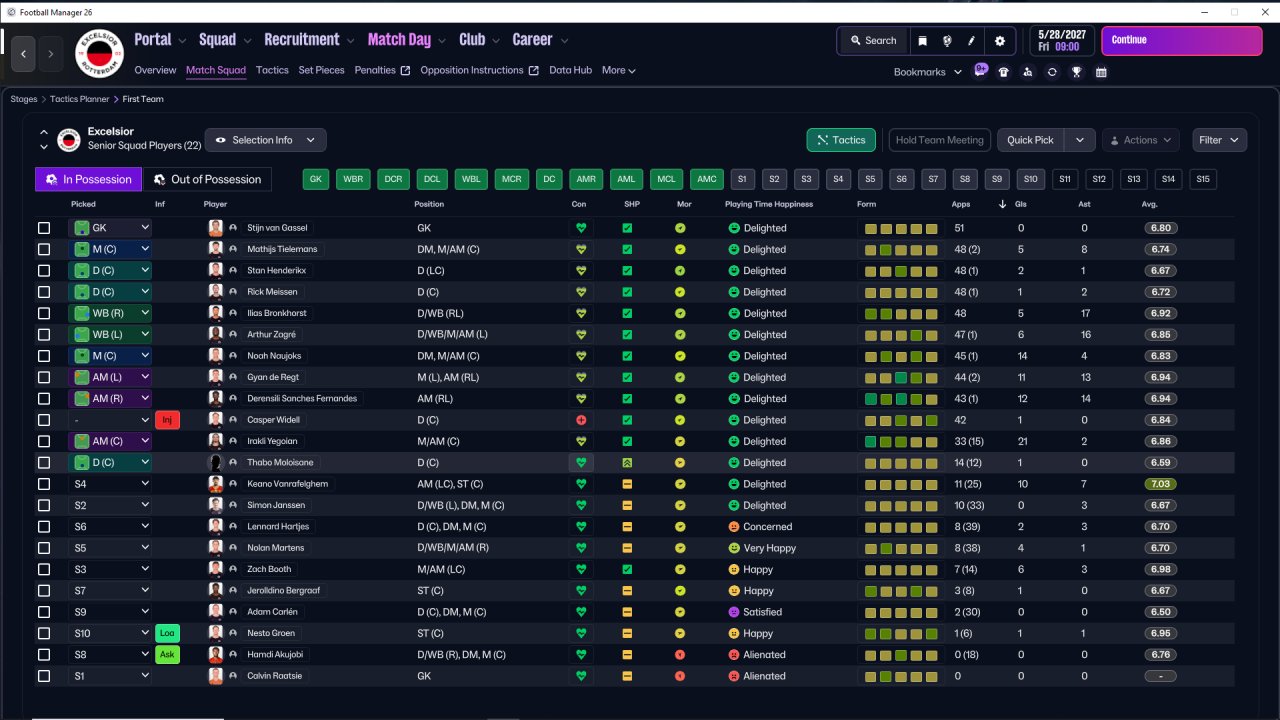
Task: Open the calendar schedule shortcut icon
Action: tap(1101, 72)
